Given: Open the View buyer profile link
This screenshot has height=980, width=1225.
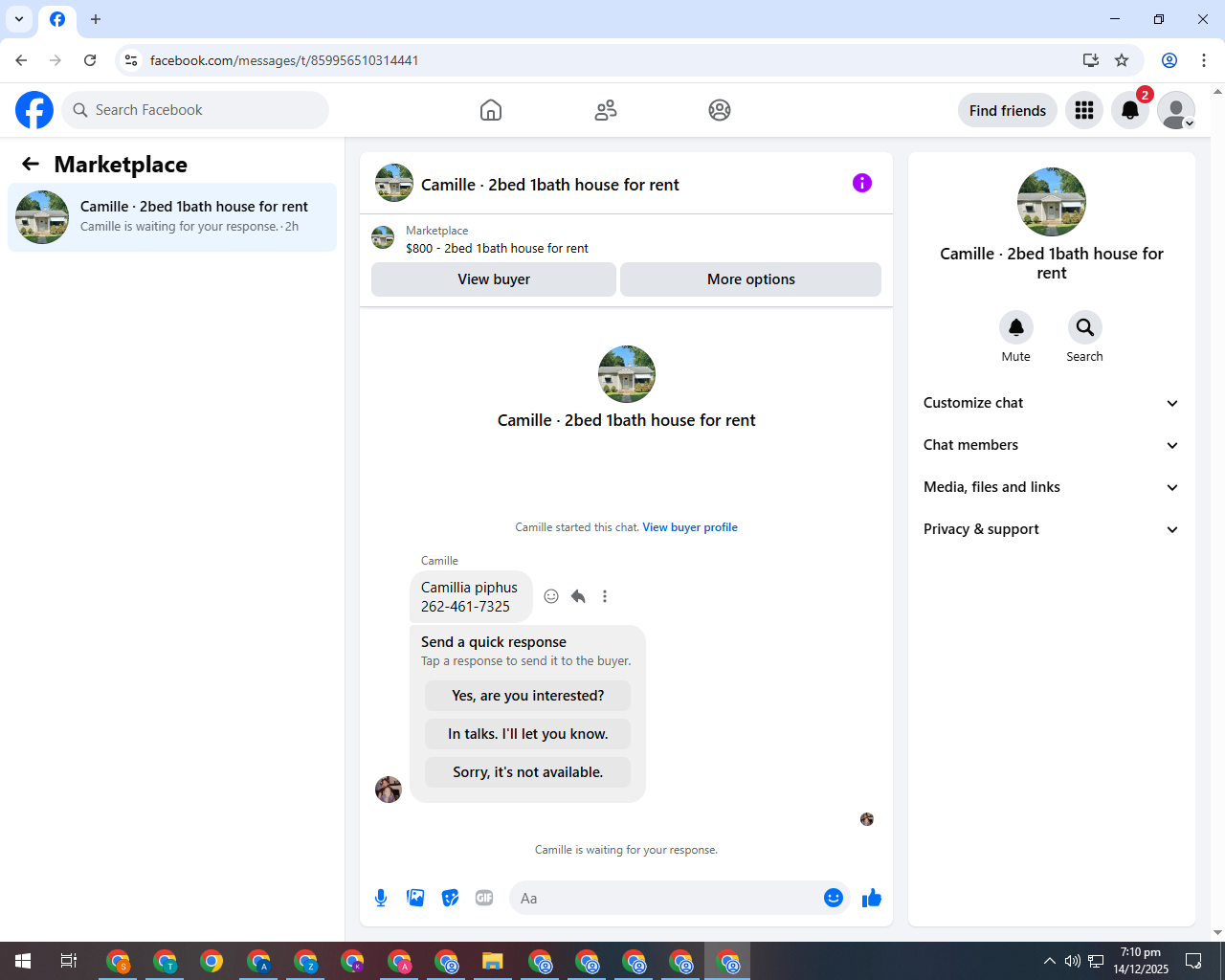Looking at the screenshot, I should click(690, 527).
